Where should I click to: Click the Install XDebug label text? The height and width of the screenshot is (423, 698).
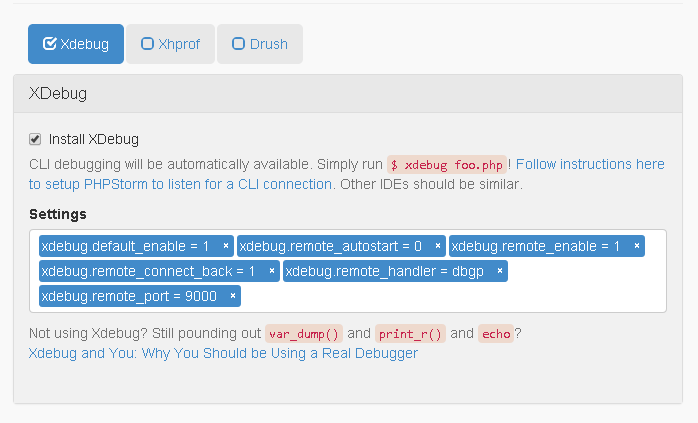coord(94,139)
